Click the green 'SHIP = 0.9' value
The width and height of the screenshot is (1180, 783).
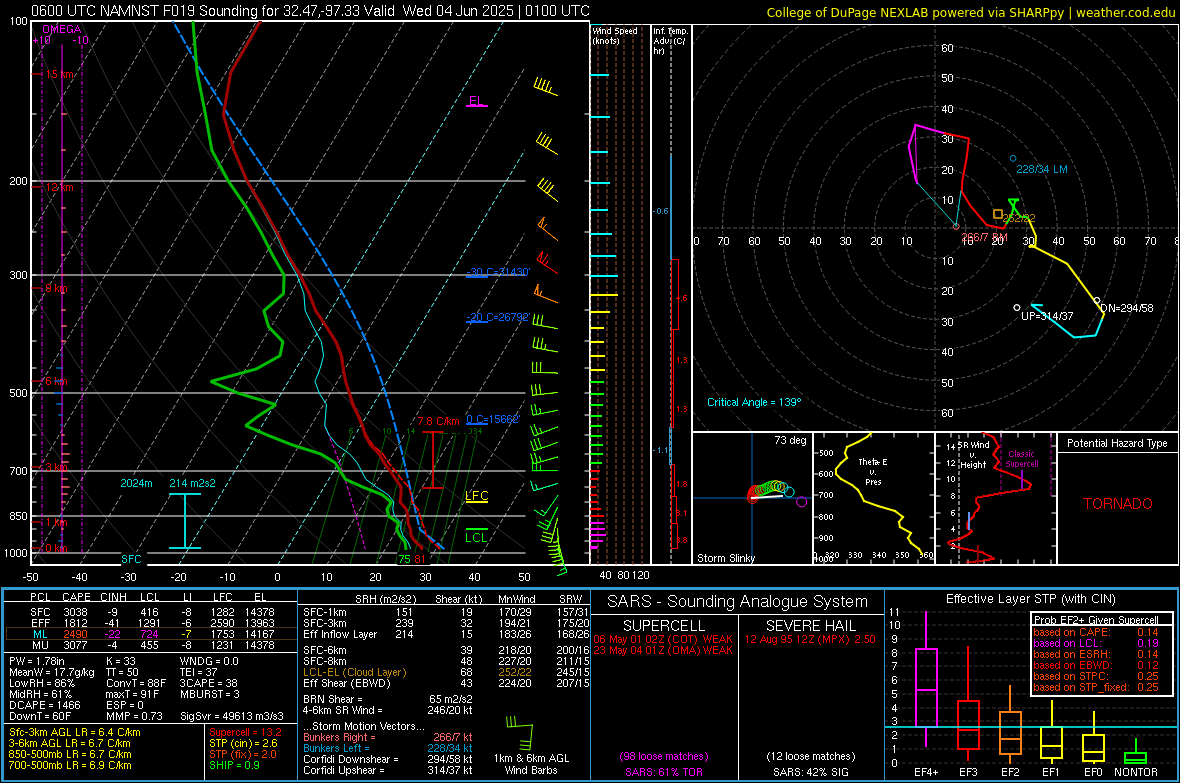(234, 765)
